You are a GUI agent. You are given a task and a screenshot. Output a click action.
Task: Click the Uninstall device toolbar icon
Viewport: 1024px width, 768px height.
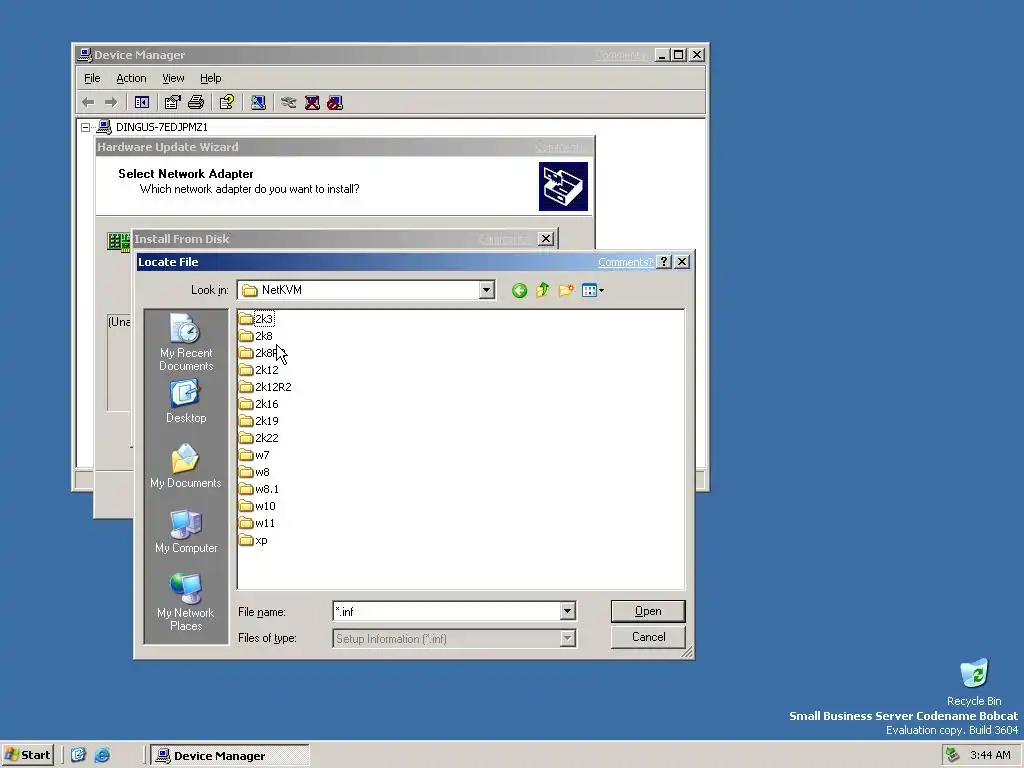(312, 103)
